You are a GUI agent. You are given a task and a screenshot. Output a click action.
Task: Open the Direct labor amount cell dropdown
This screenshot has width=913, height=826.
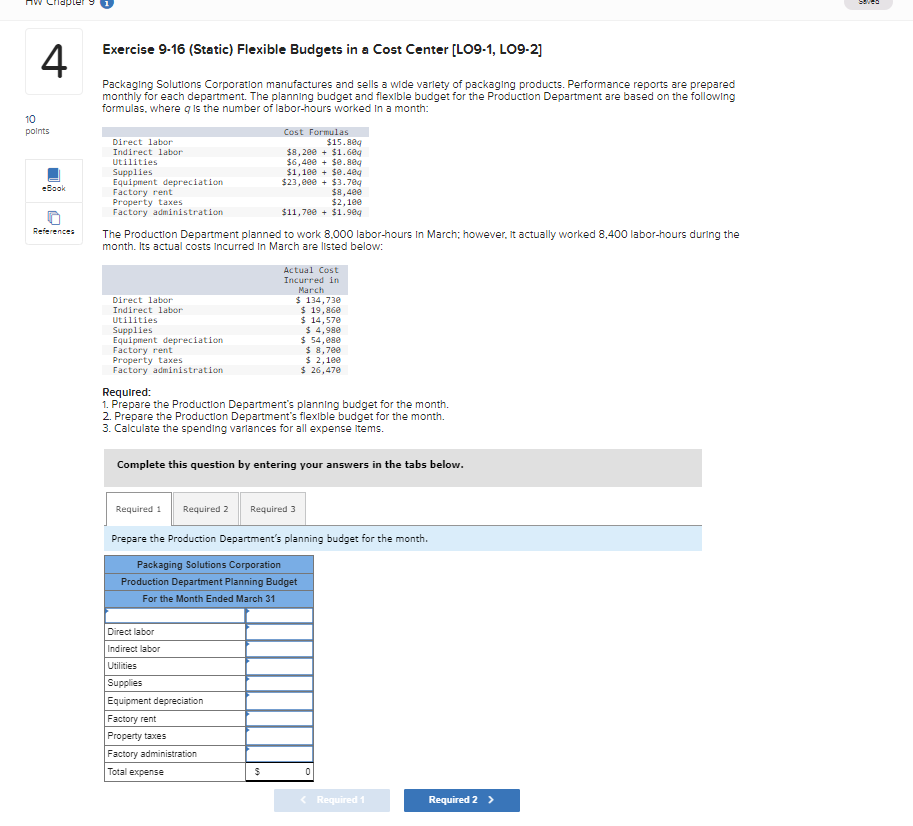[x=278, y=631]
